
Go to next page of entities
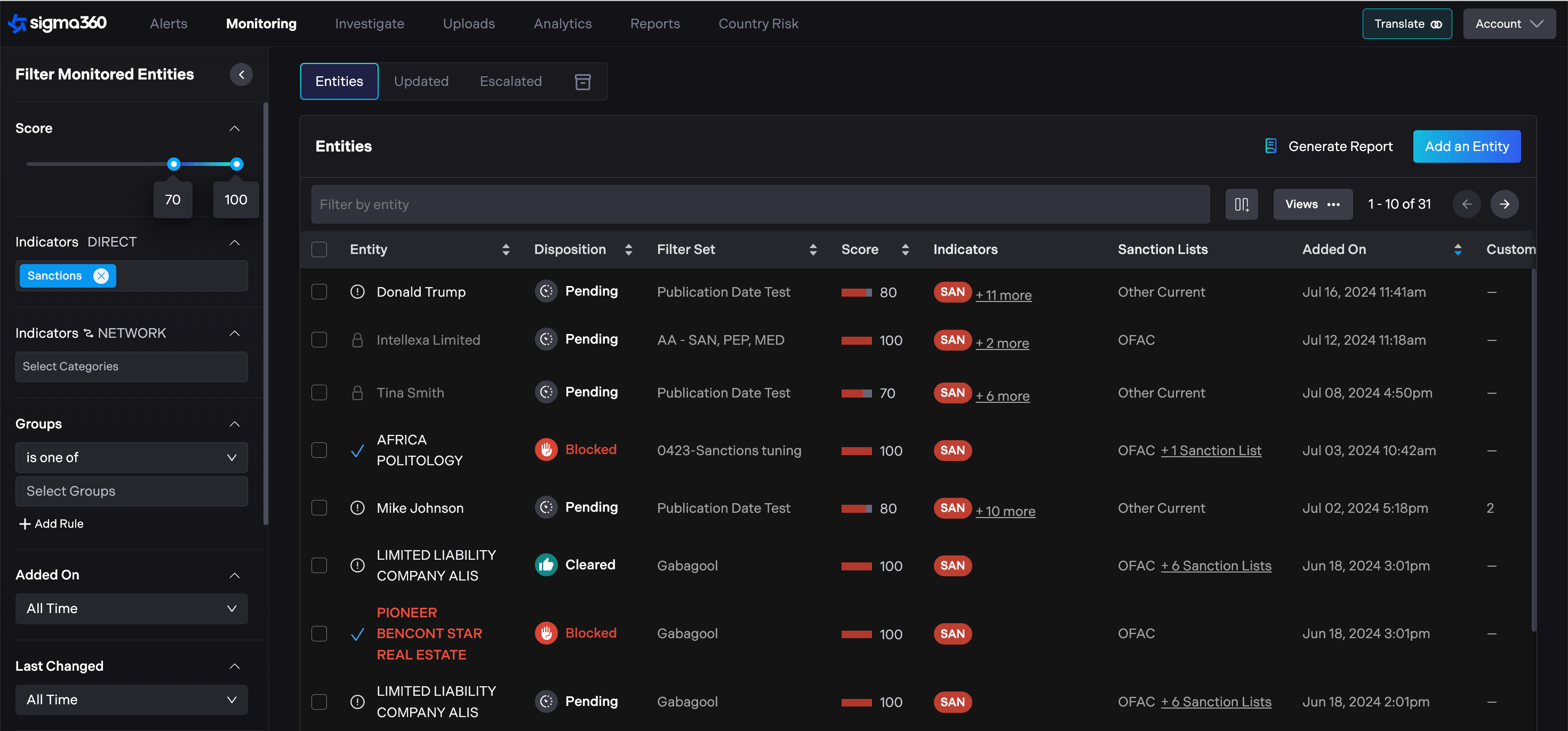pyautogui.click(x=1504, y=204)
